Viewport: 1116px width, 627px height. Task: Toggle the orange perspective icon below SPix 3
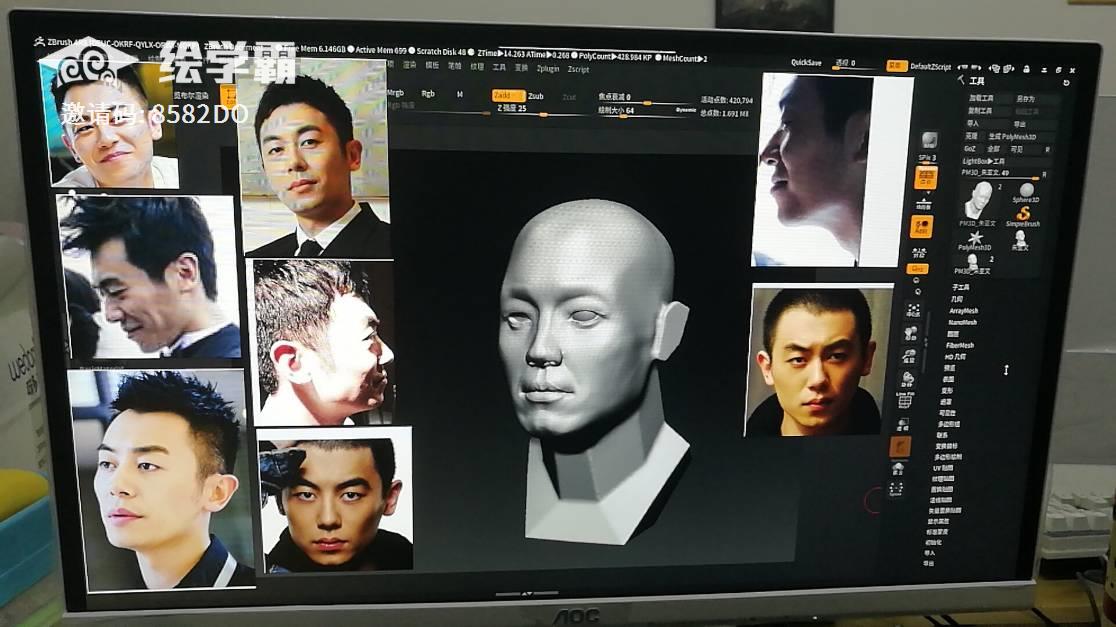[x=927, y=177]
